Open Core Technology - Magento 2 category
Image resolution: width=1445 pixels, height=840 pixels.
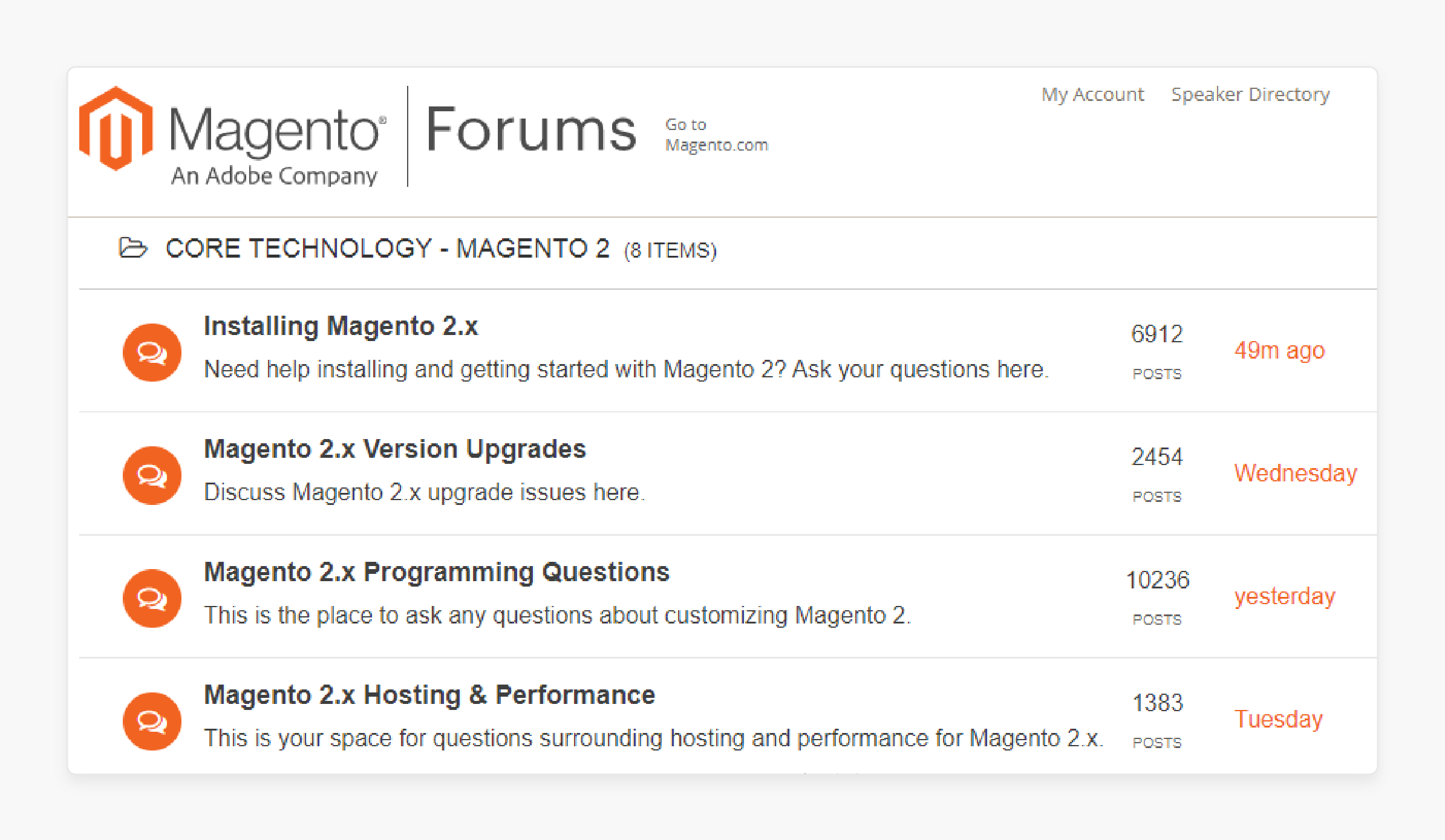[388, 249]
